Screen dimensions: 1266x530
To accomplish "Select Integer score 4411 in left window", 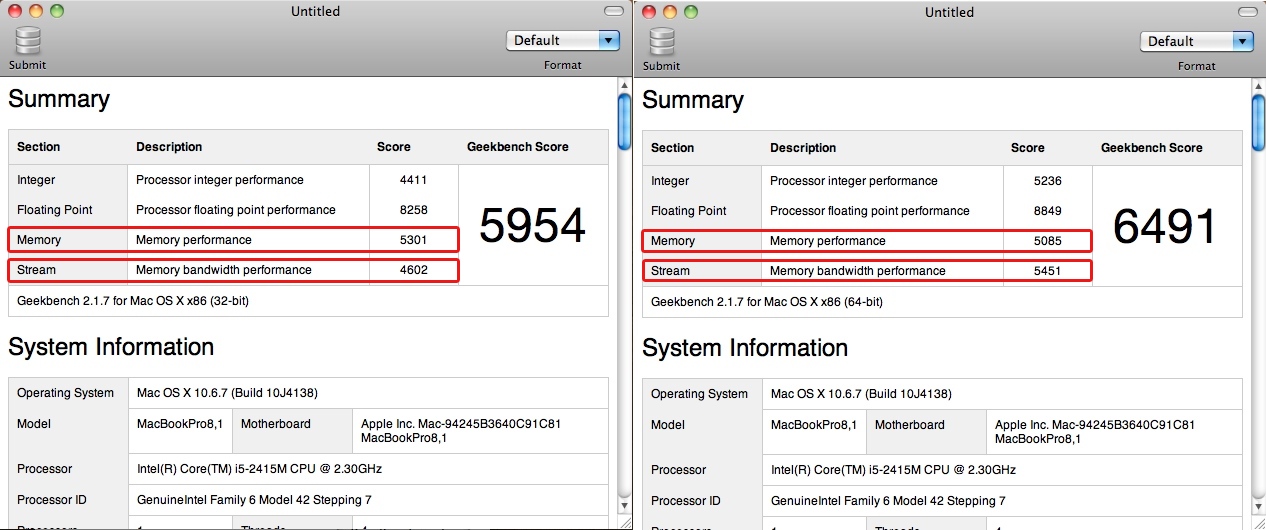I will click(414, 180).
